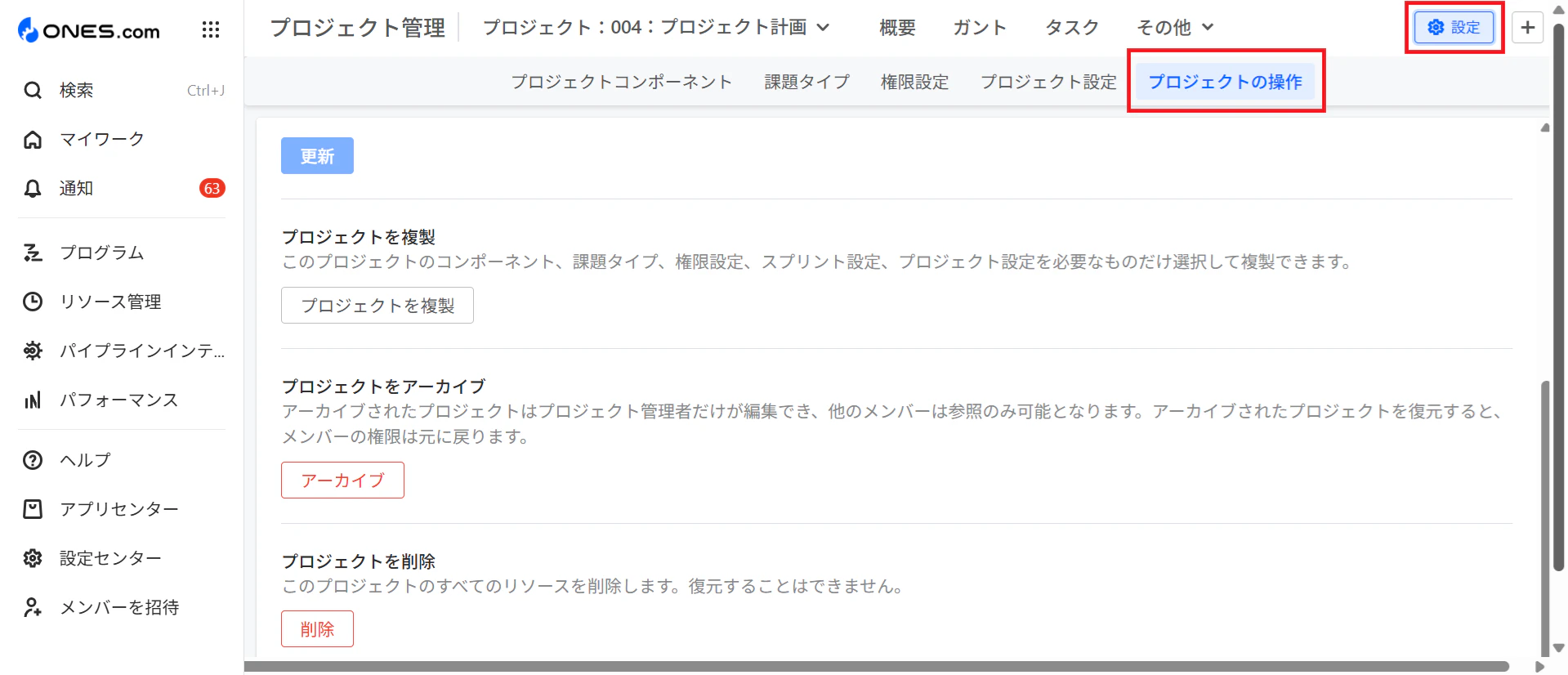Click the resource management clock icon
The width and height of the screenshot is (1568, 675).
click(33, 302)
